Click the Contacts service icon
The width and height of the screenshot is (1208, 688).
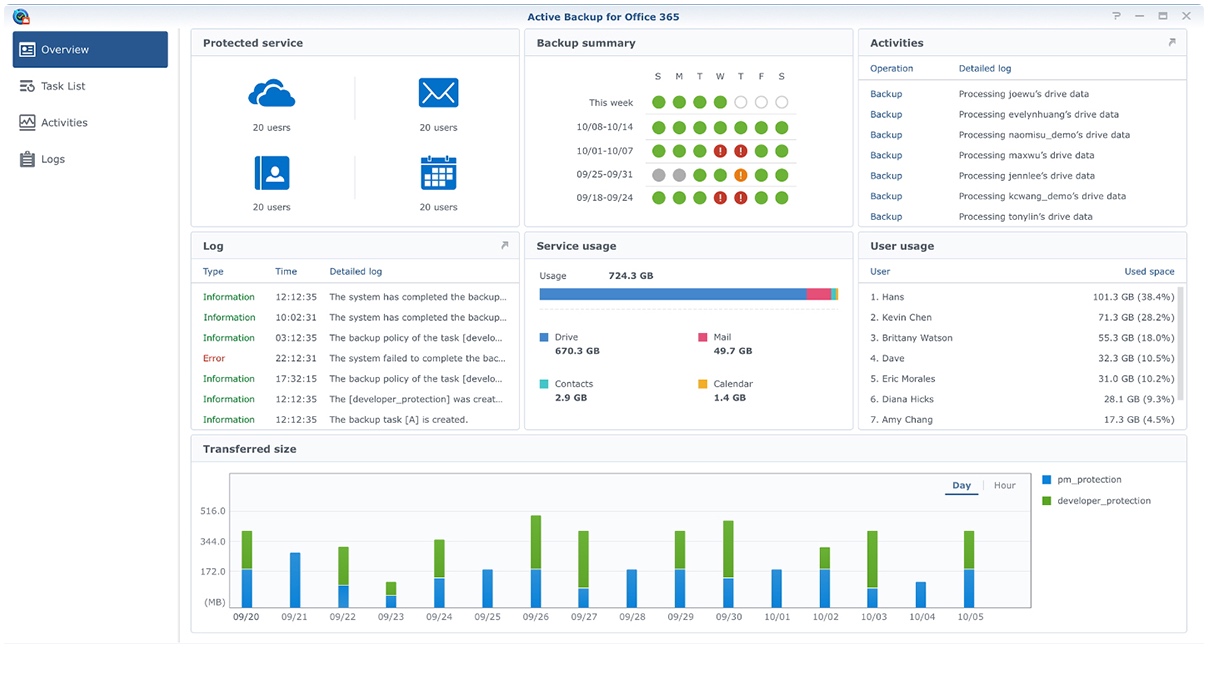pos(271,173)
